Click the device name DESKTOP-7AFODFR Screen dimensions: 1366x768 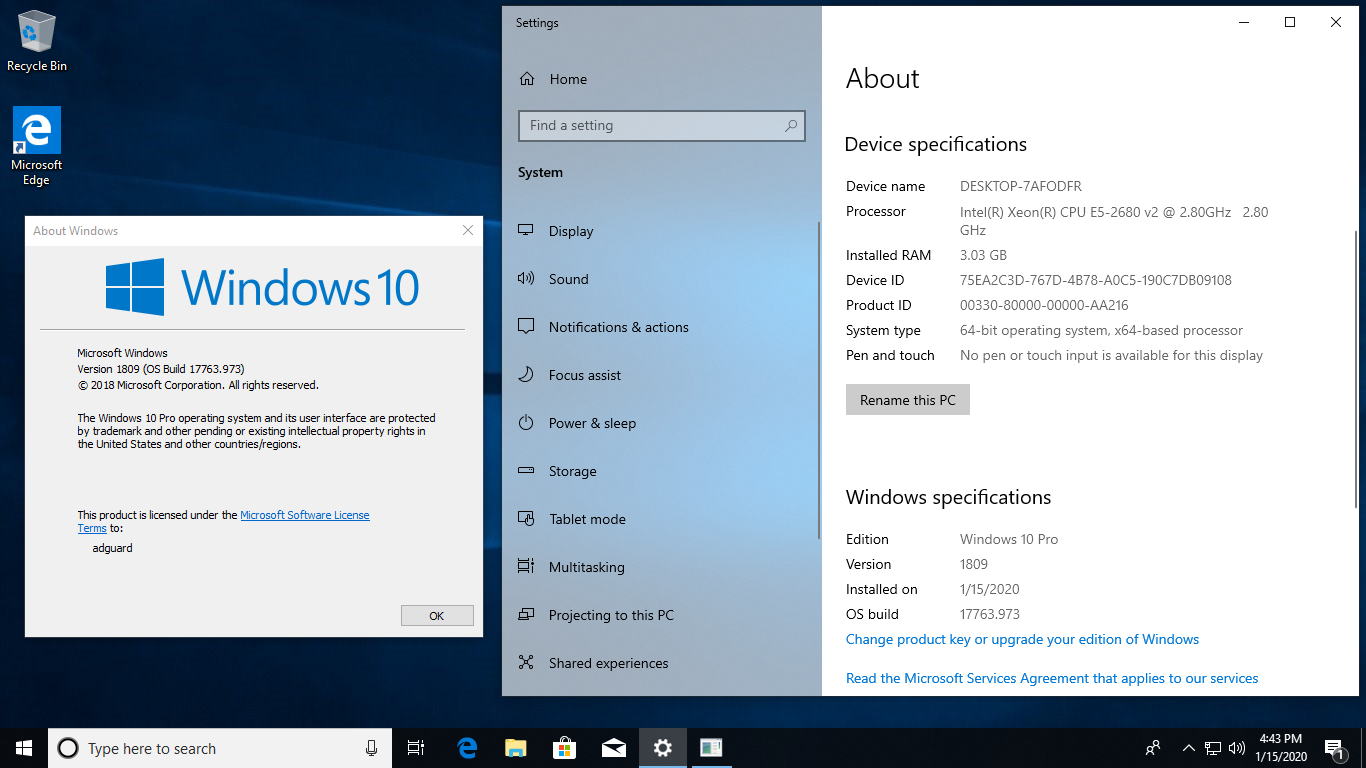[1021, 186]
